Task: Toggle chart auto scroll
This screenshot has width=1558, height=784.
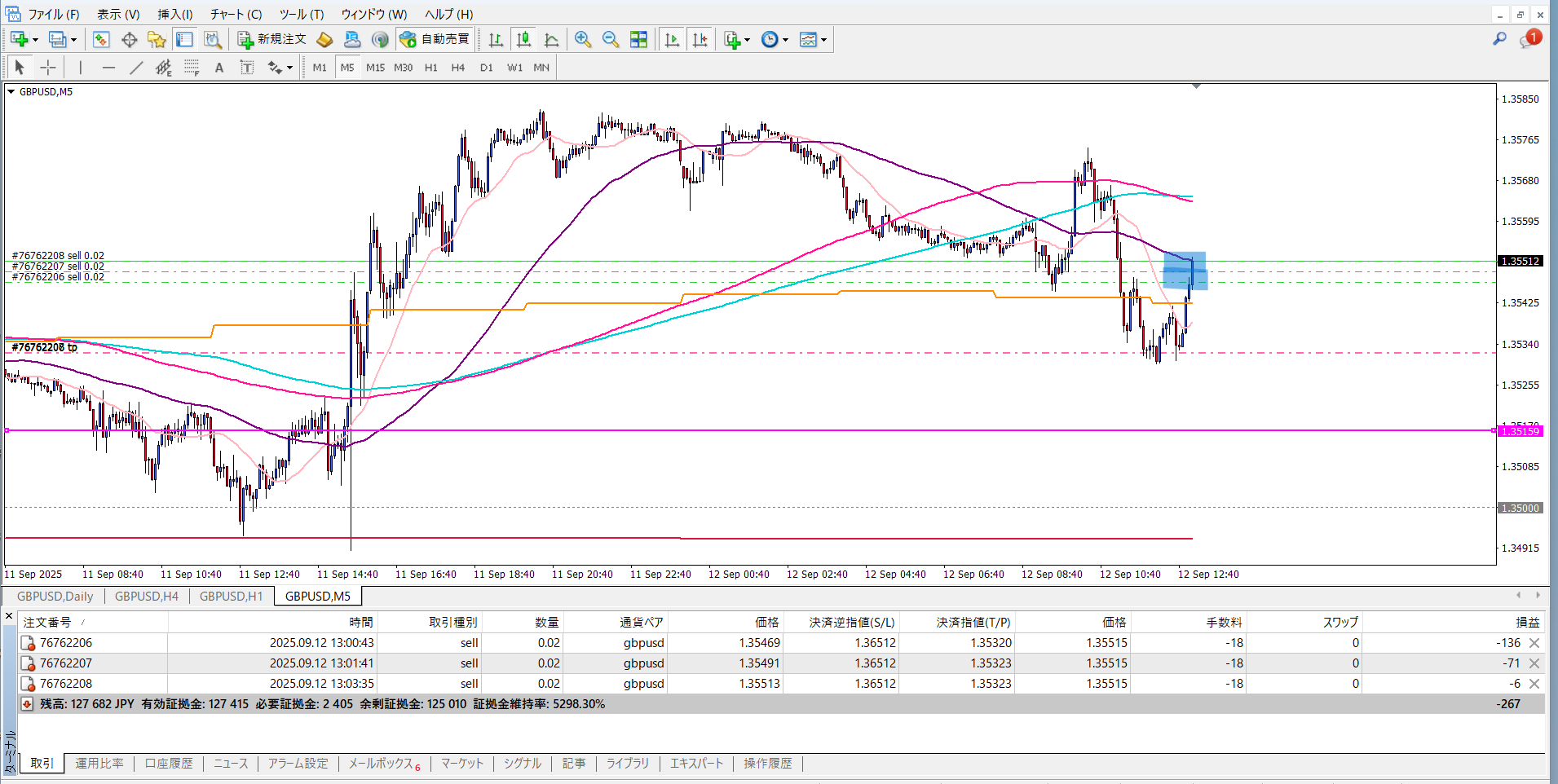Action: click(x=672, y=39)
